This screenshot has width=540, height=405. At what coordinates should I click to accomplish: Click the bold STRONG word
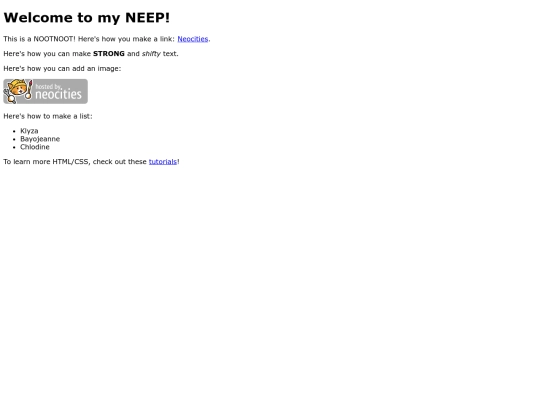(x=108, y=54)
